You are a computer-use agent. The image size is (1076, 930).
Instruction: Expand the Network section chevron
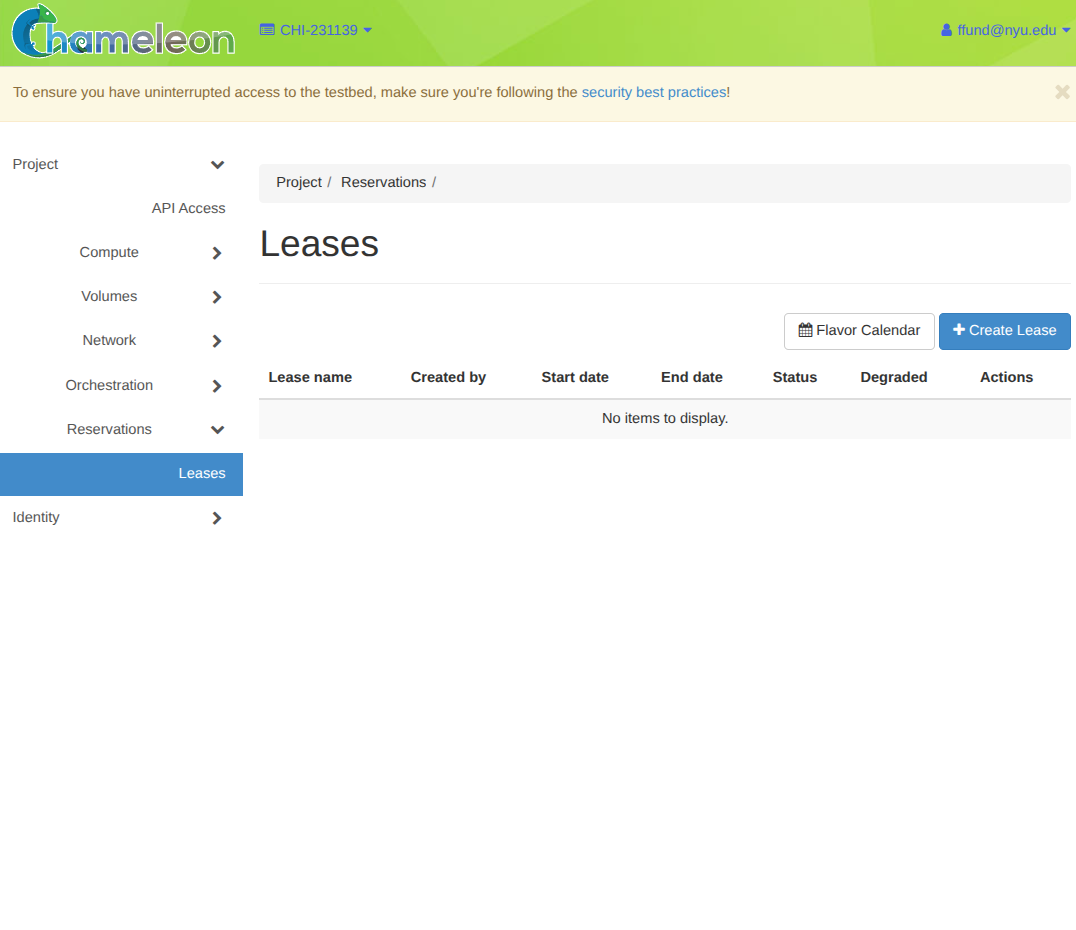click(x=217, y=341)
